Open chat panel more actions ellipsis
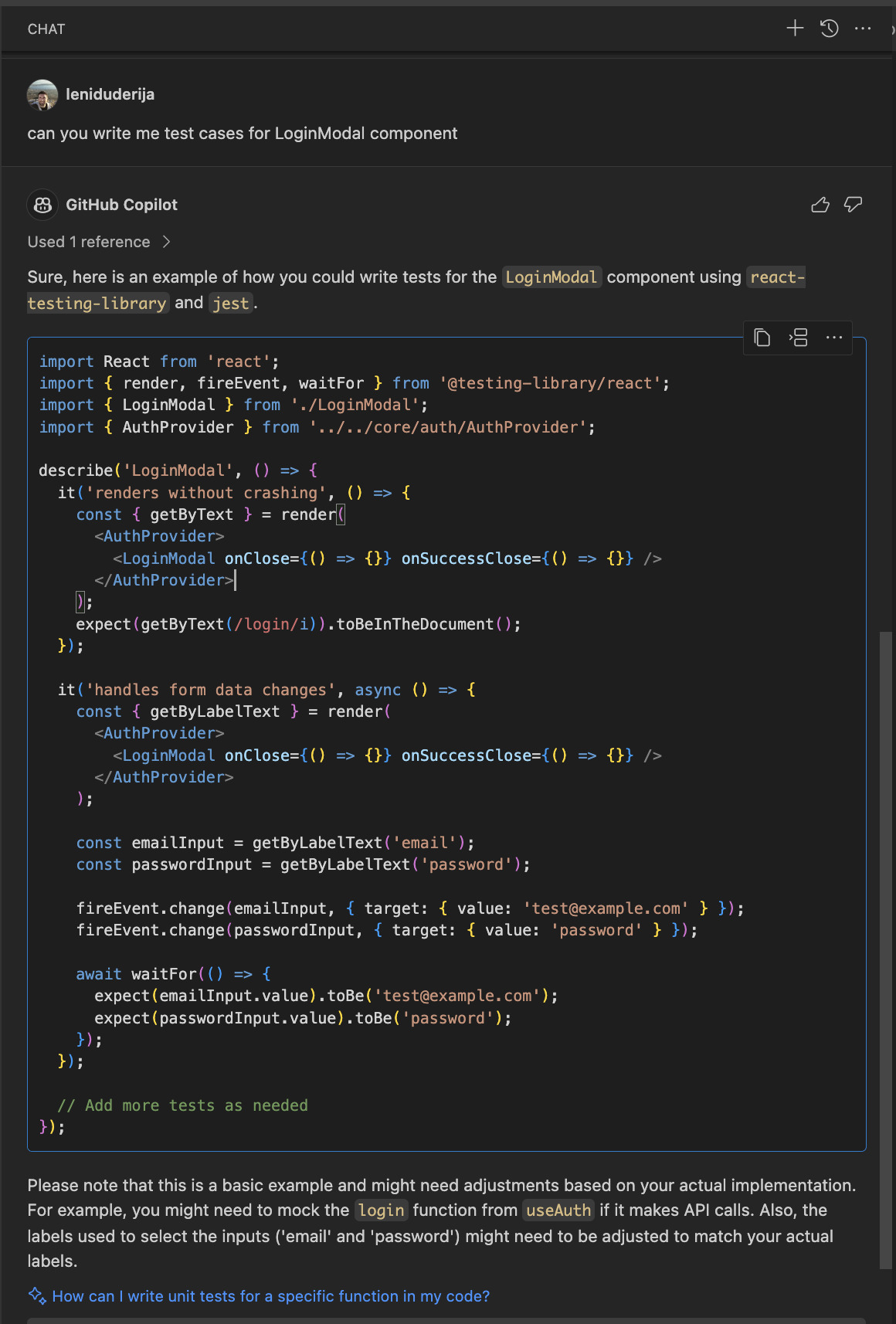The width and height of the screenshot is (896, 1324). [x=863, y=29]
